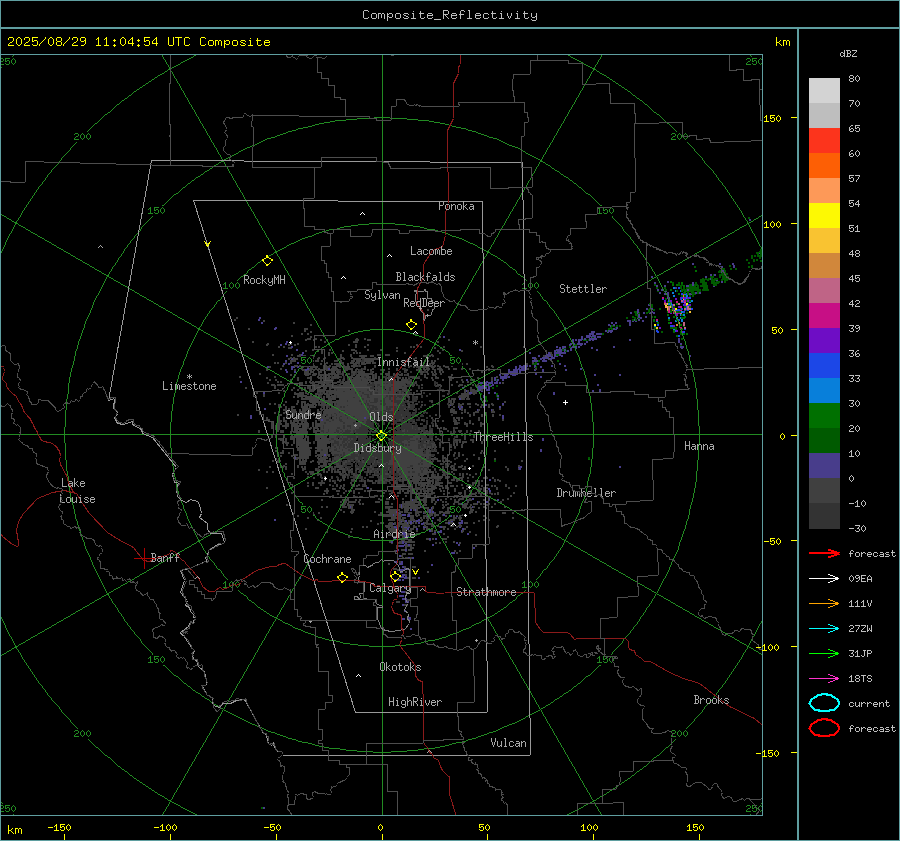Click the Limestone label

(x=189, y=386)
